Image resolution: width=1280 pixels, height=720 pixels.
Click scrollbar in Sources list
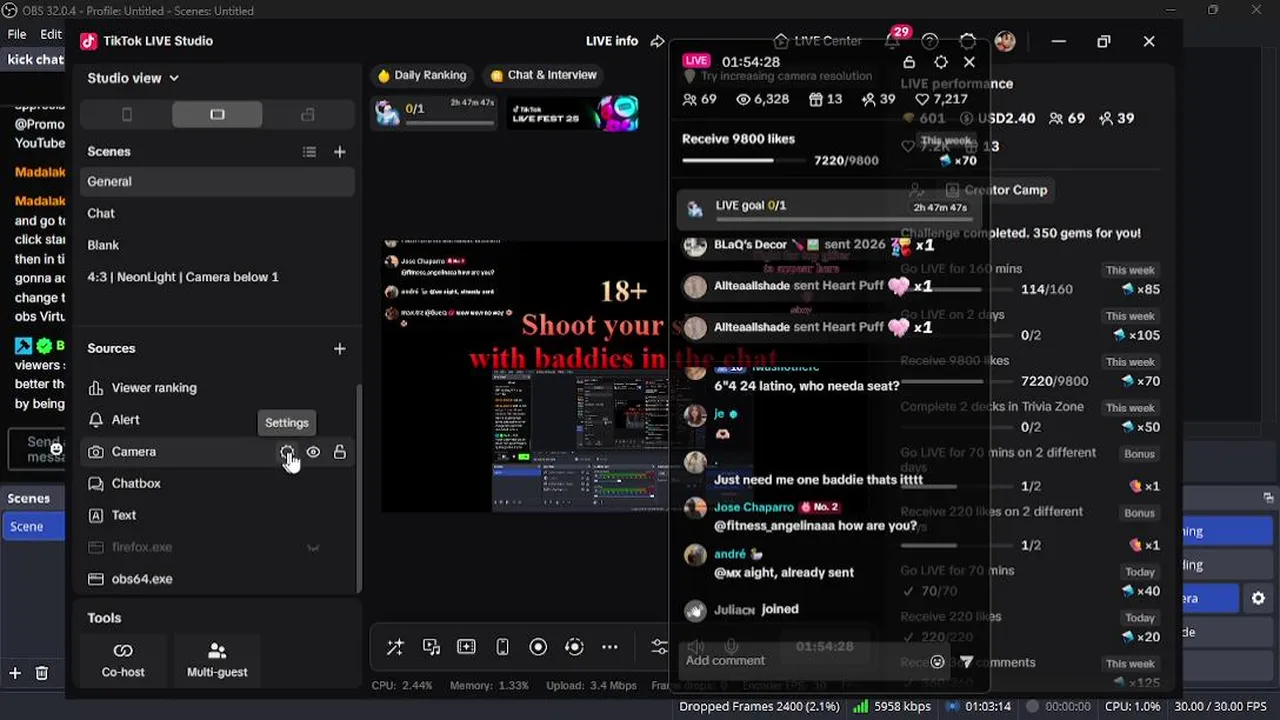[x=359, y=487]
